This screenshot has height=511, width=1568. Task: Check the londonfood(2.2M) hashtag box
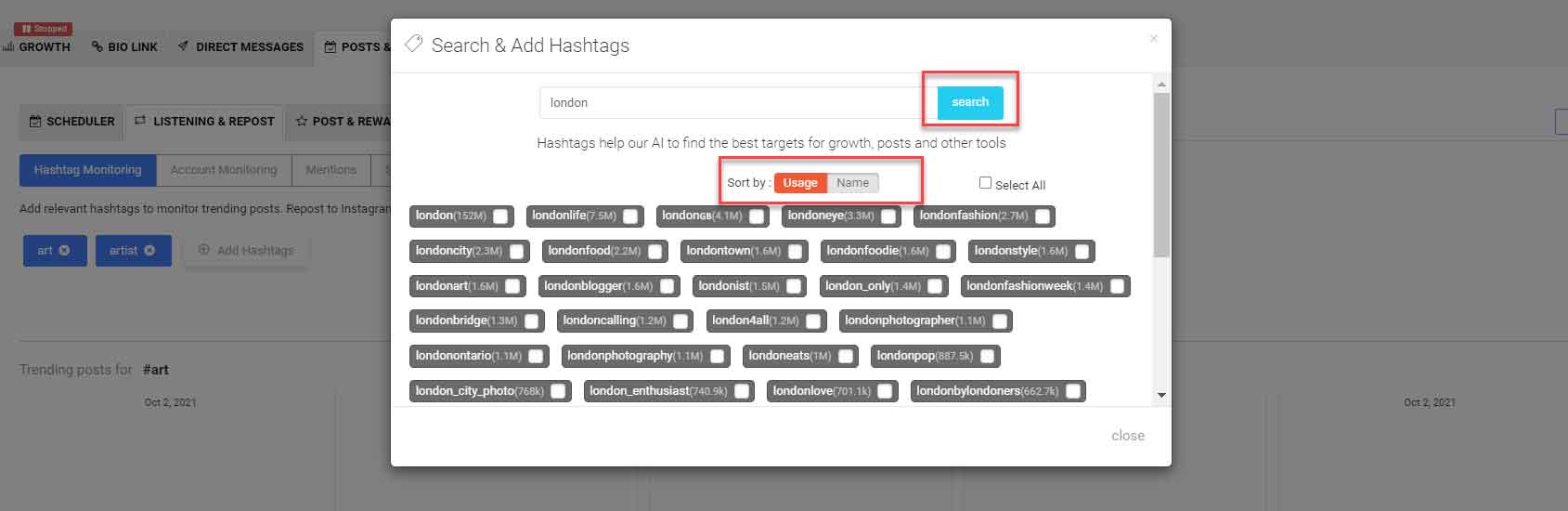click(x=655, y=252)
